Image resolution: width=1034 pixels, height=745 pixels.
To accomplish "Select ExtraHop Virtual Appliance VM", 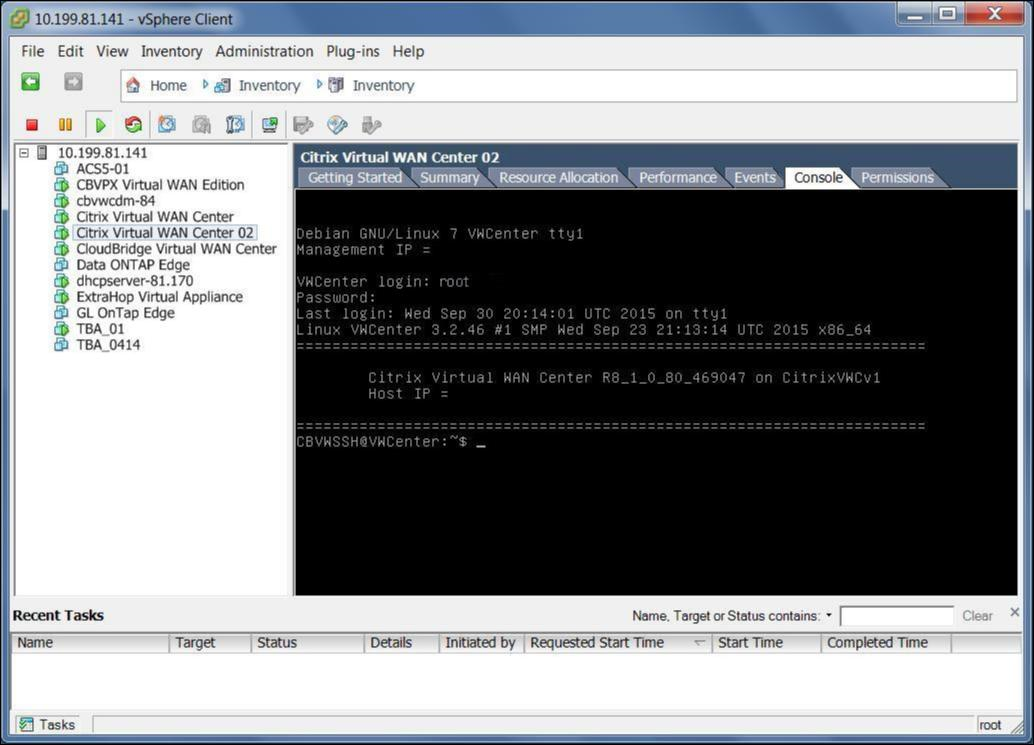I will point(159,297).
